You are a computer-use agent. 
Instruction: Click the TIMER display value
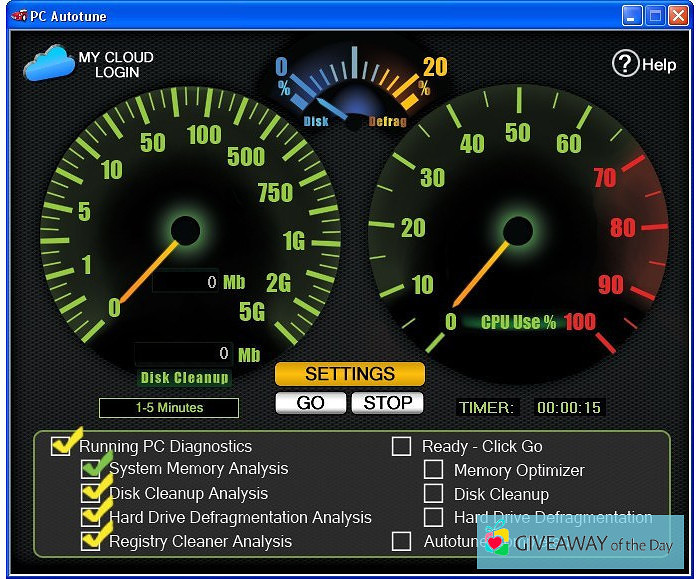tap(568, 408)
